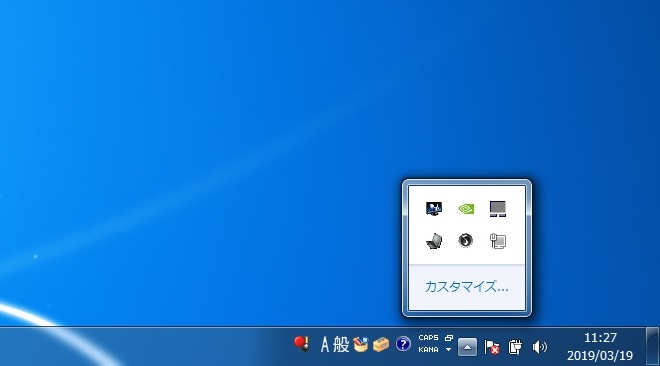Click the 11:27 clock in the taskbar
660x366 pixels.
coord(600,338)
